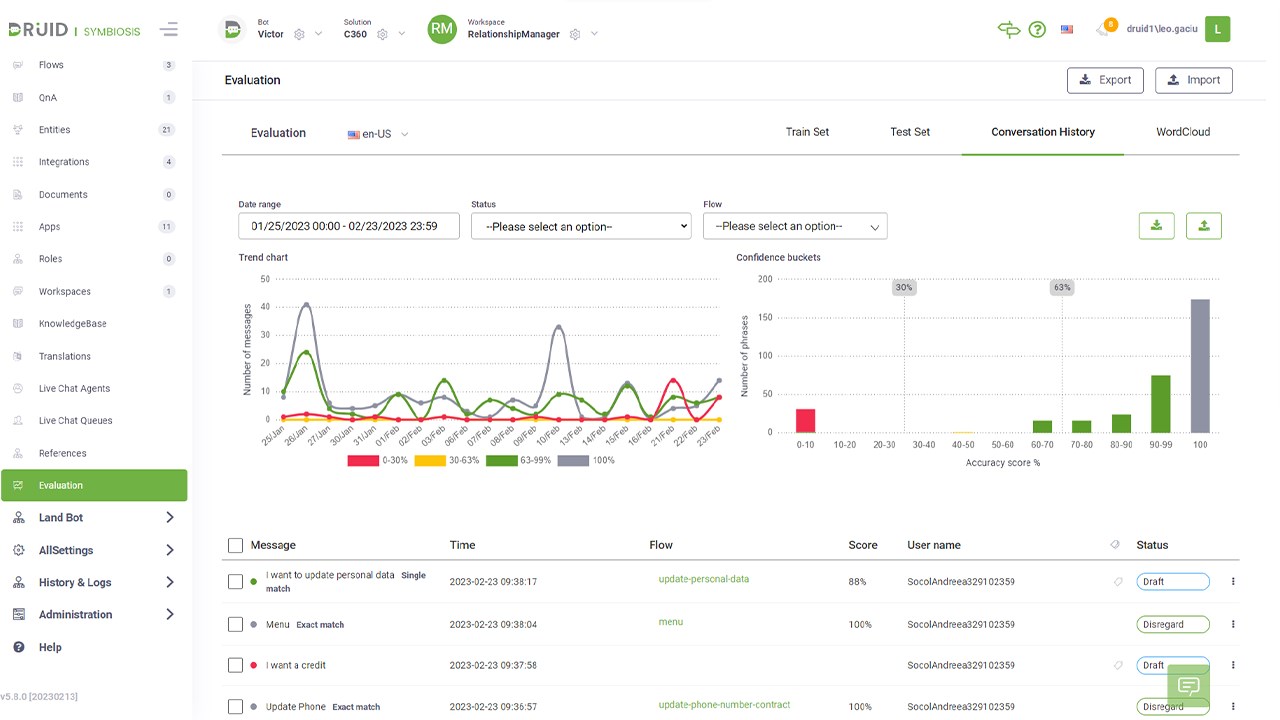Click the Export button

point(1105,80)
